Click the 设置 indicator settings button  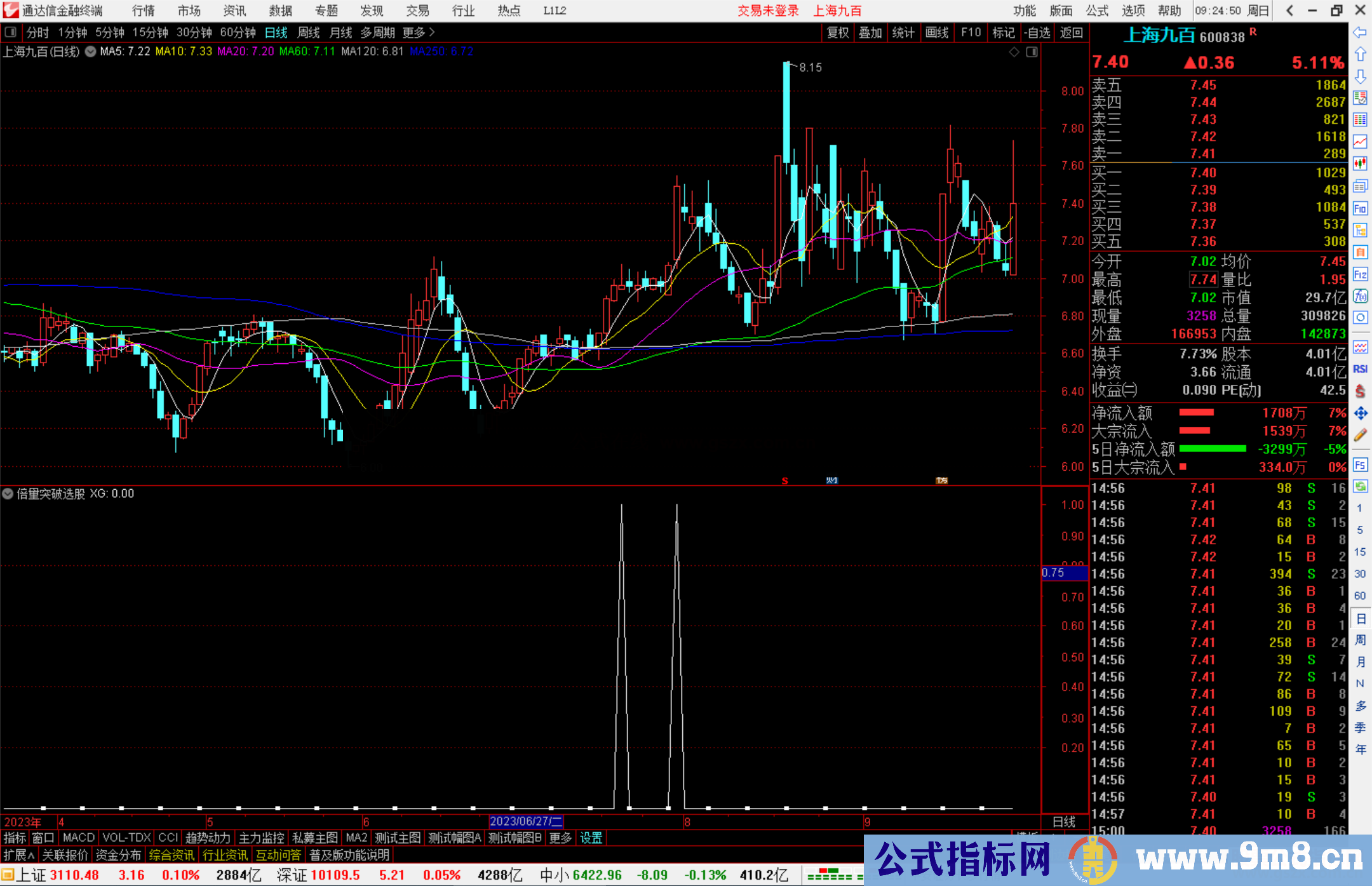591,838
